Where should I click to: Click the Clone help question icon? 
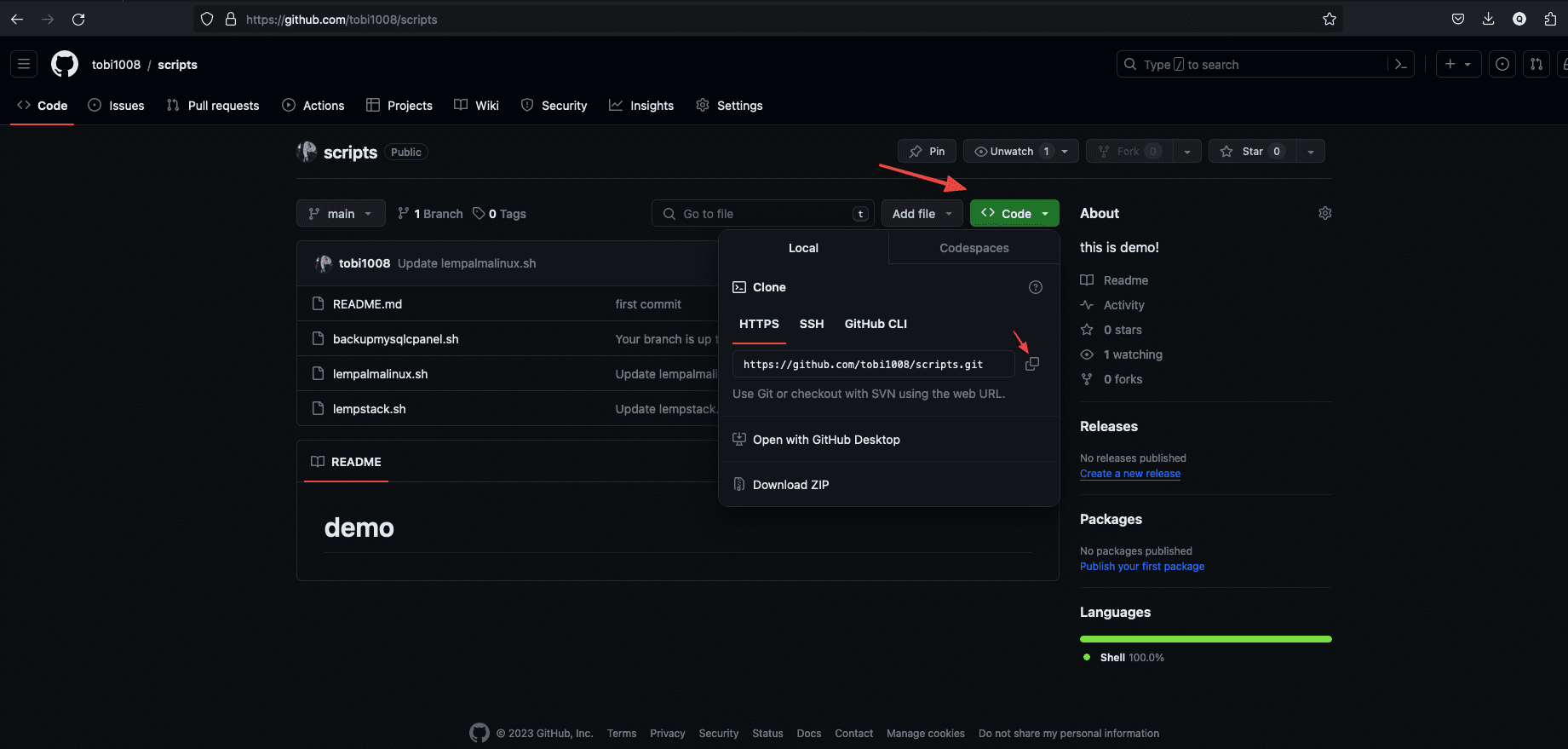click(x=1035, y=287)
